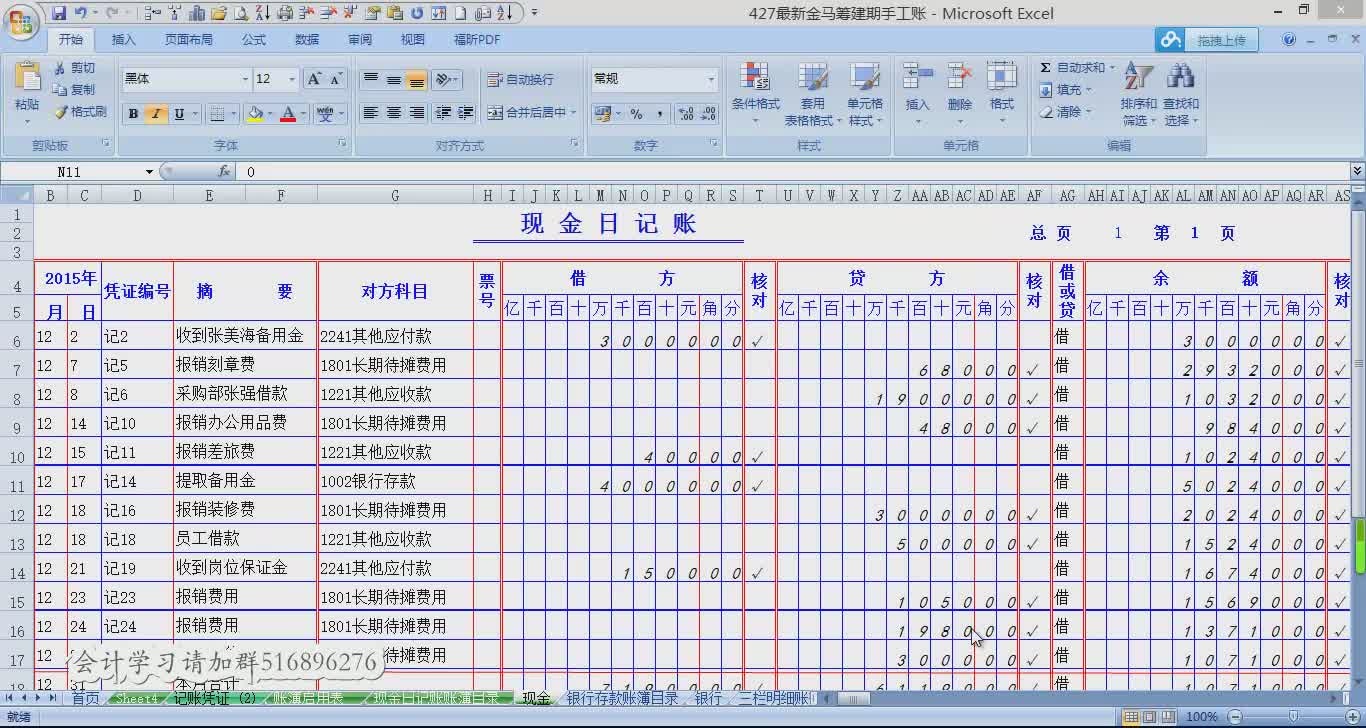This screenshot has width=1366, height=728.
Task: Save the workbook from the quick access toolbar
Action: (x=59, y=13)
